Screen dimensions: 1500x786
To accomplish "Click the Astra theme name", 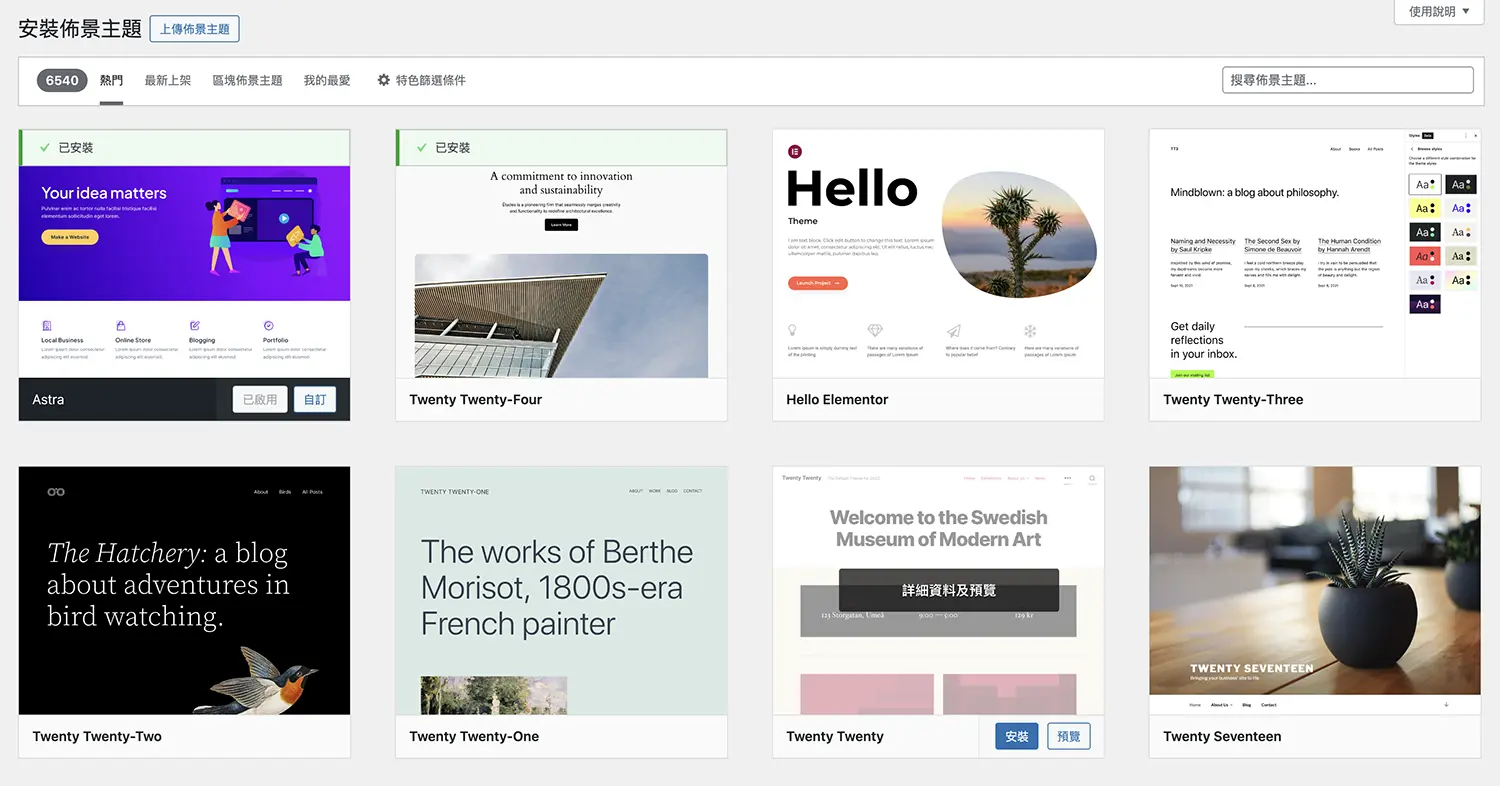I will point(48,400).
